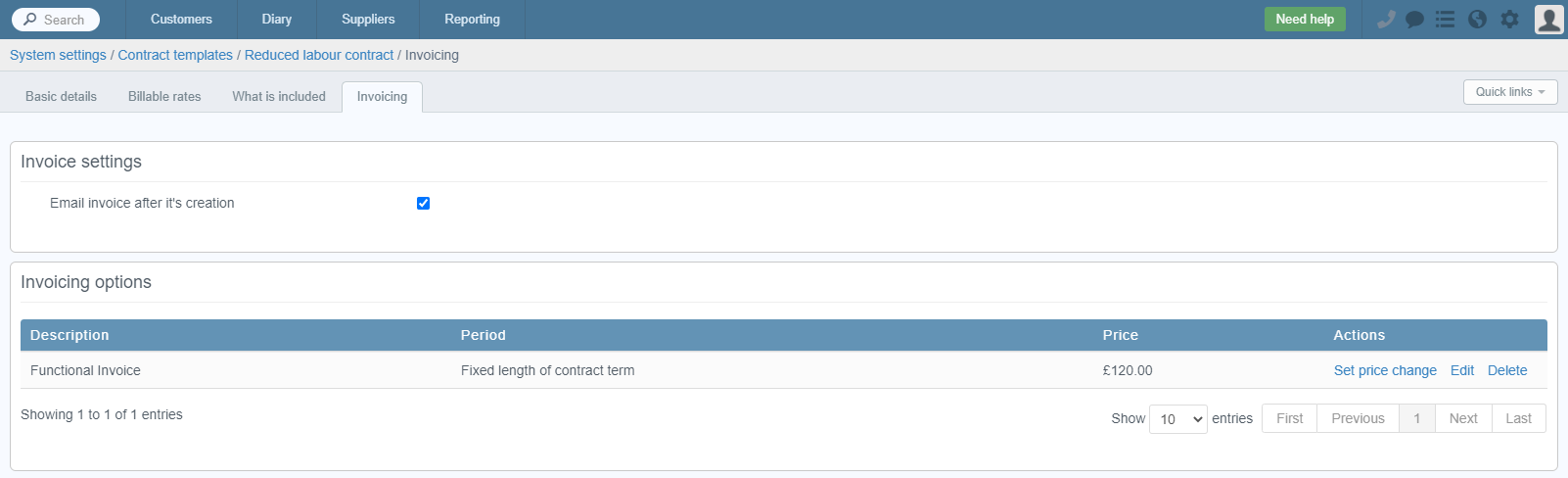The height and width of the screenshot is (478, 1568).
Task: Click the Next pagination button
Action: pyautogui.click(x=1463, y=418)
